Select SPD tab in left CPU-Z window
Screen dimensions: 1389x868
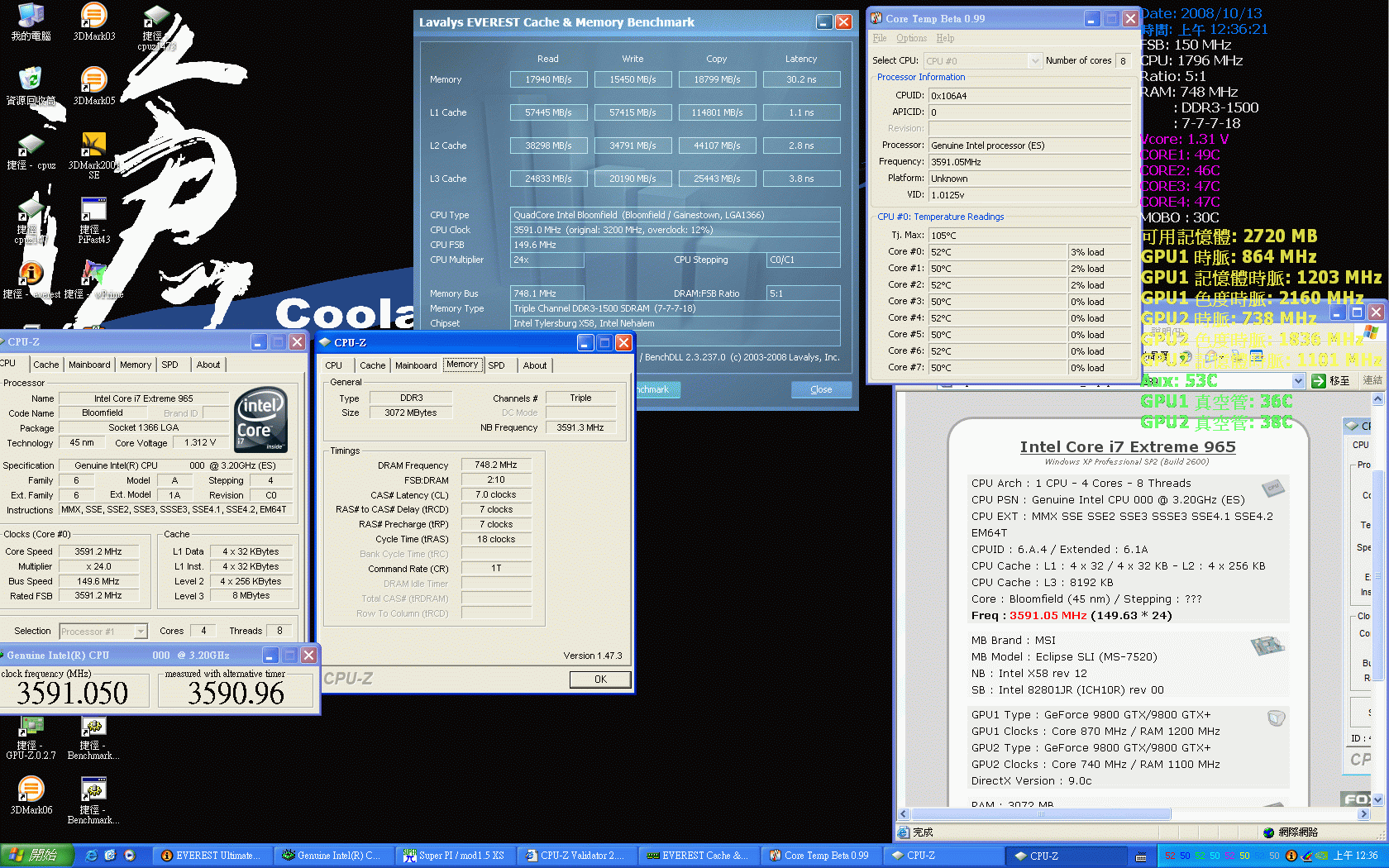[x=169, y=365]
